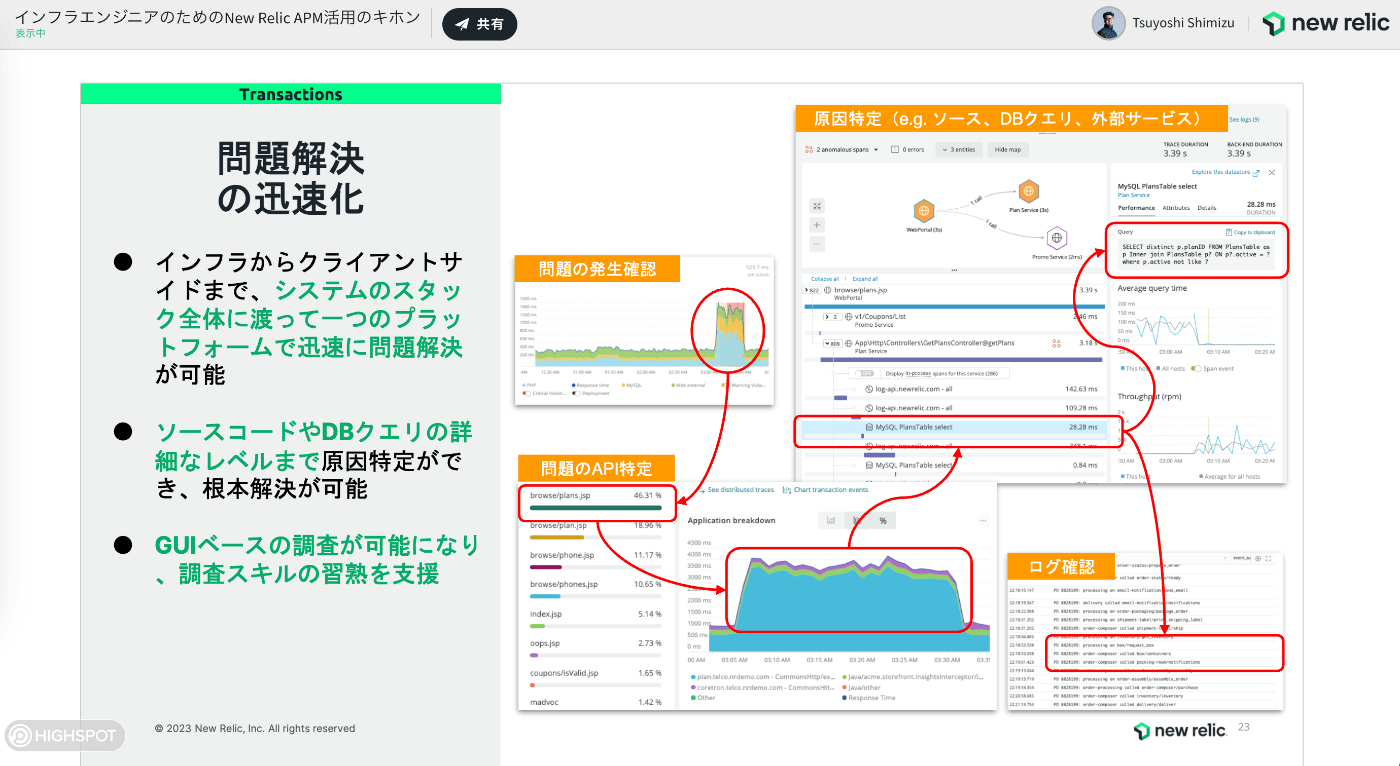Click See distributed traces link
The height and width of the screenshot is (766, 1400).
(736, 490)
